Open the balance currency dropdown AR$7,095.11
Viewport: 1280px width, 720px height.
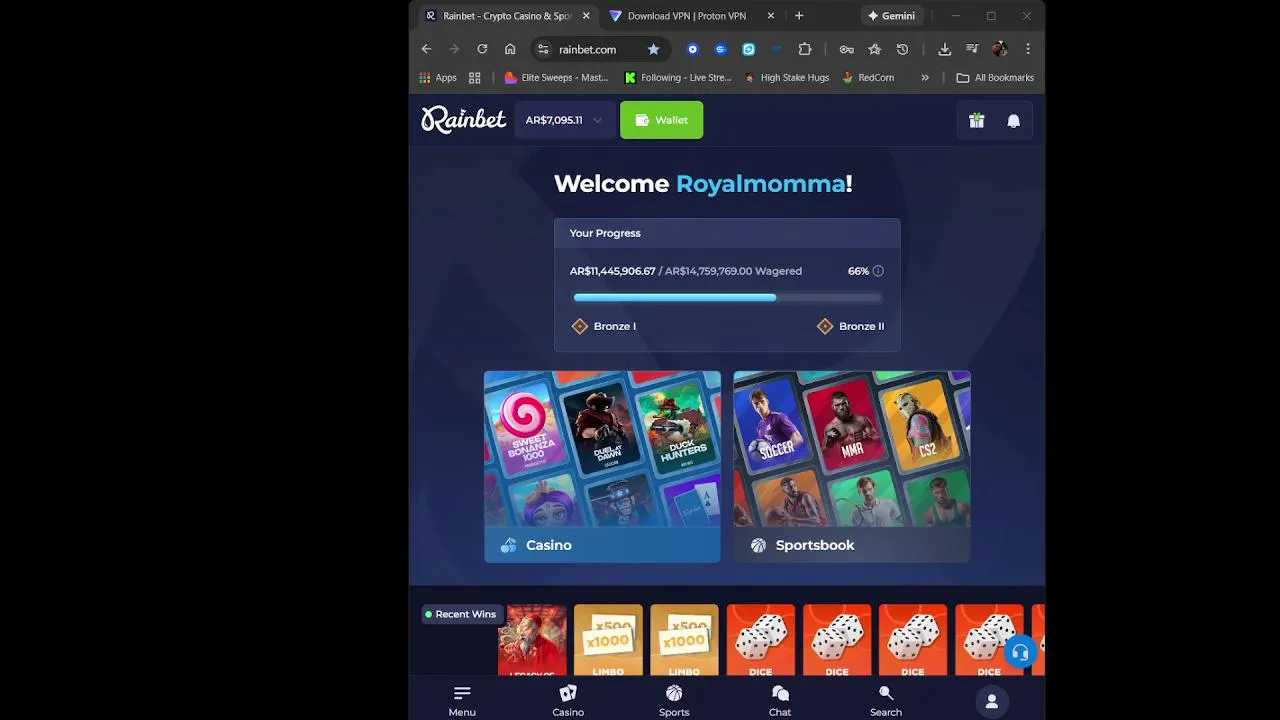point(564,120)
